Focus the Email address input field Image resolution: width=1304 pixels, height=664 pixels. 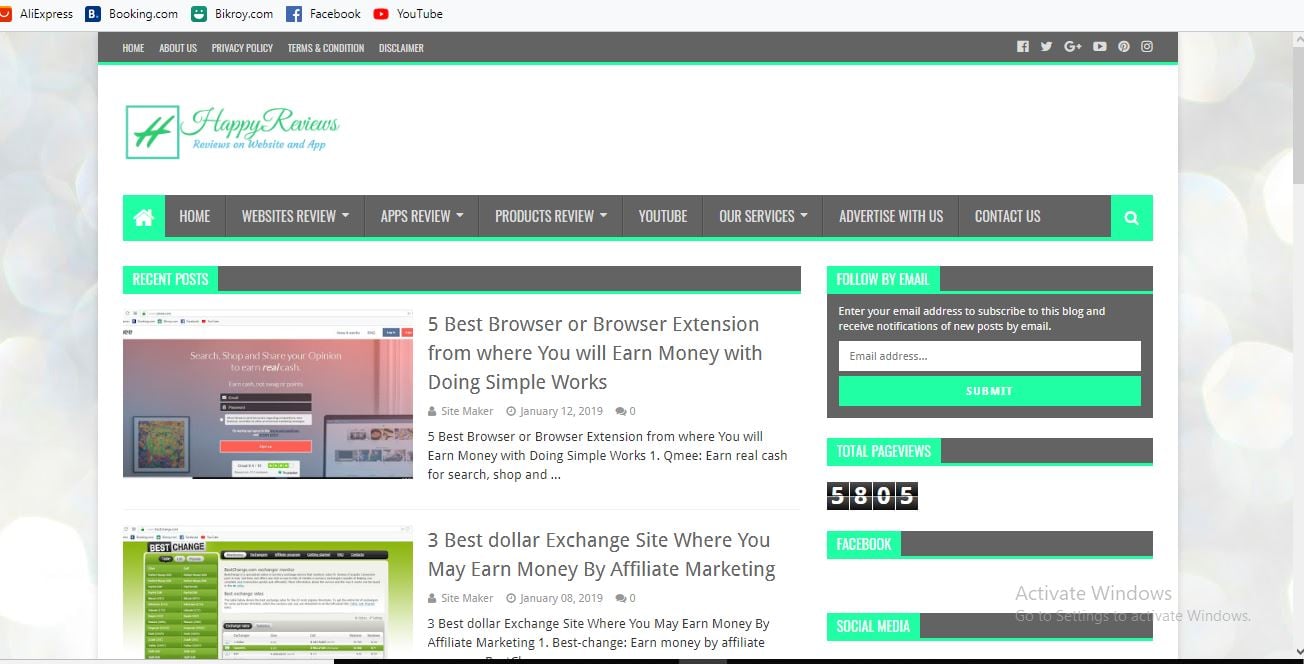989,356
